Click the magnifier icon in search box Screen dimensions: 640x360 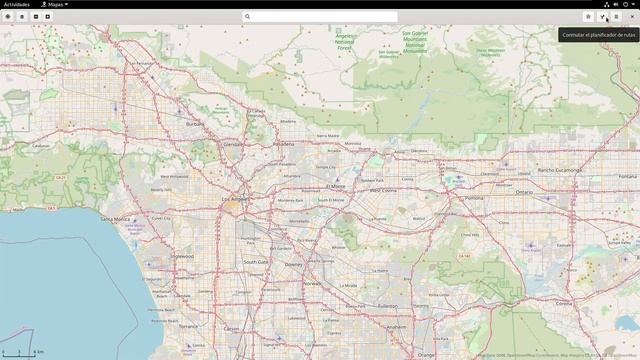247,17
